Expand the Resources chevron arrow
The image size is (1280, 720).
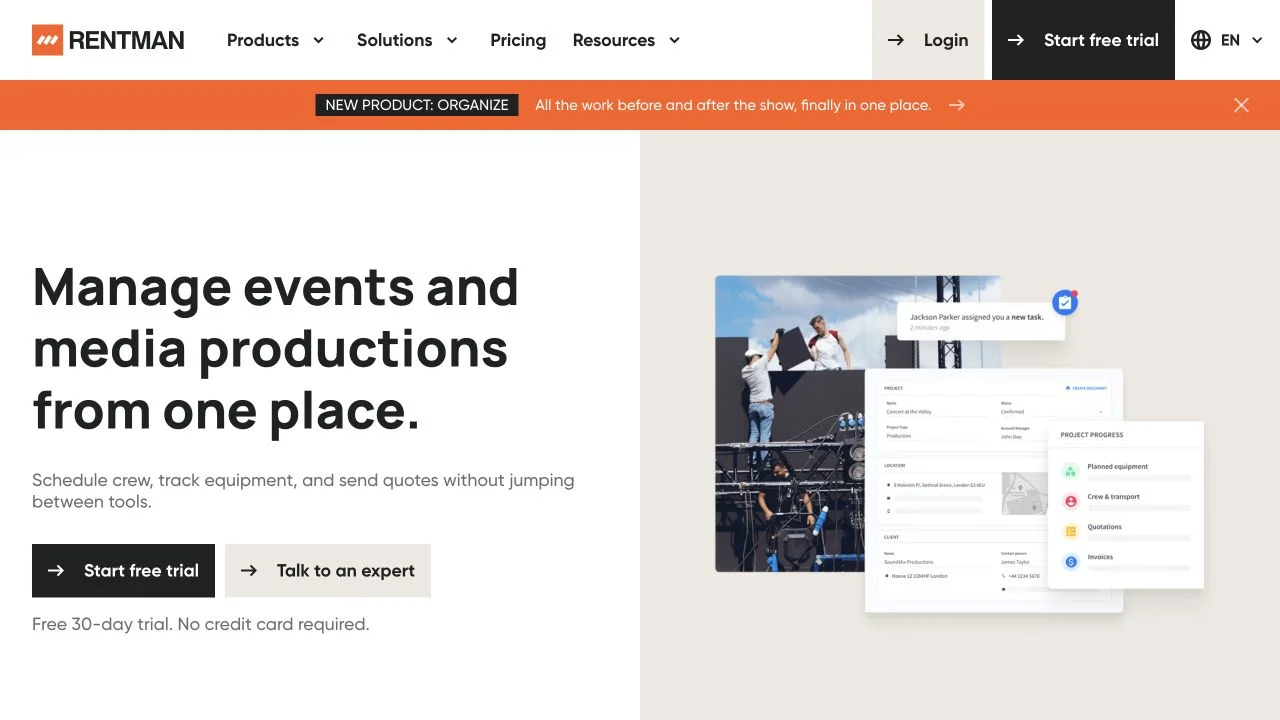[x=674, y=40]
